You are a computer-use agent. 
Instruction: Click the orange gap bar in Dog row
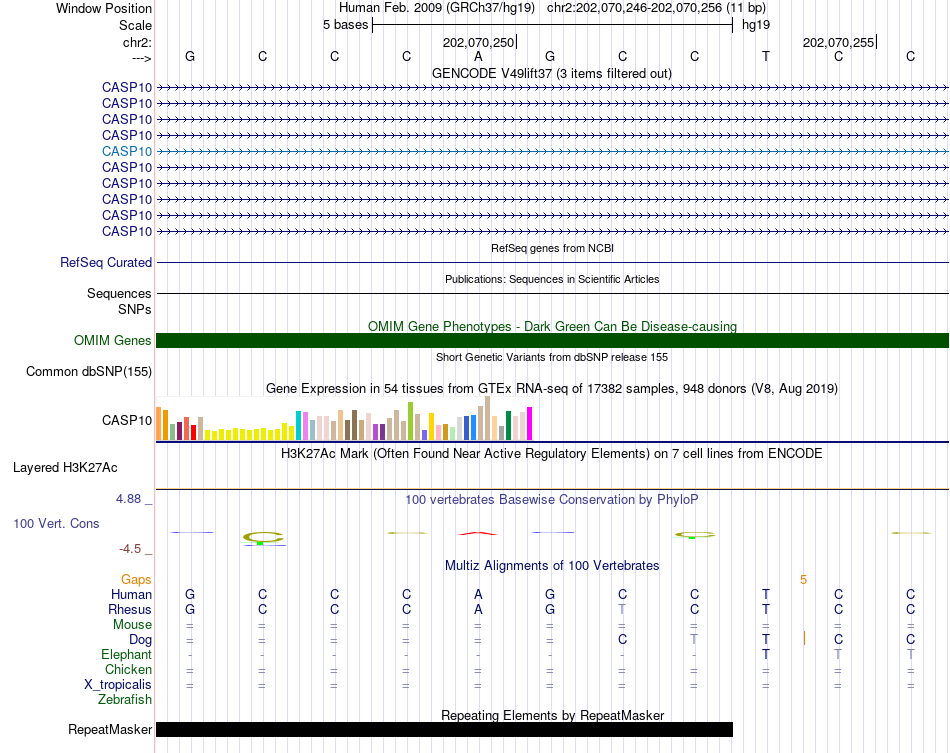click(804, 638)
